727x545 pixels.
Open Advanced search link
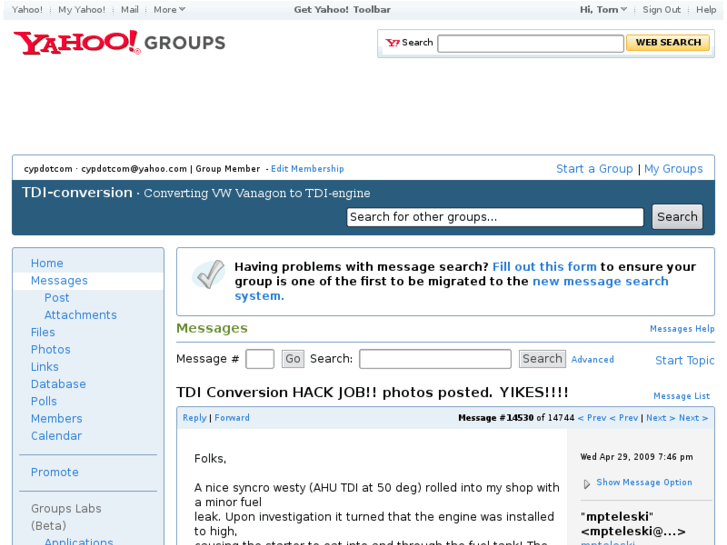click(x=593, y=359)
